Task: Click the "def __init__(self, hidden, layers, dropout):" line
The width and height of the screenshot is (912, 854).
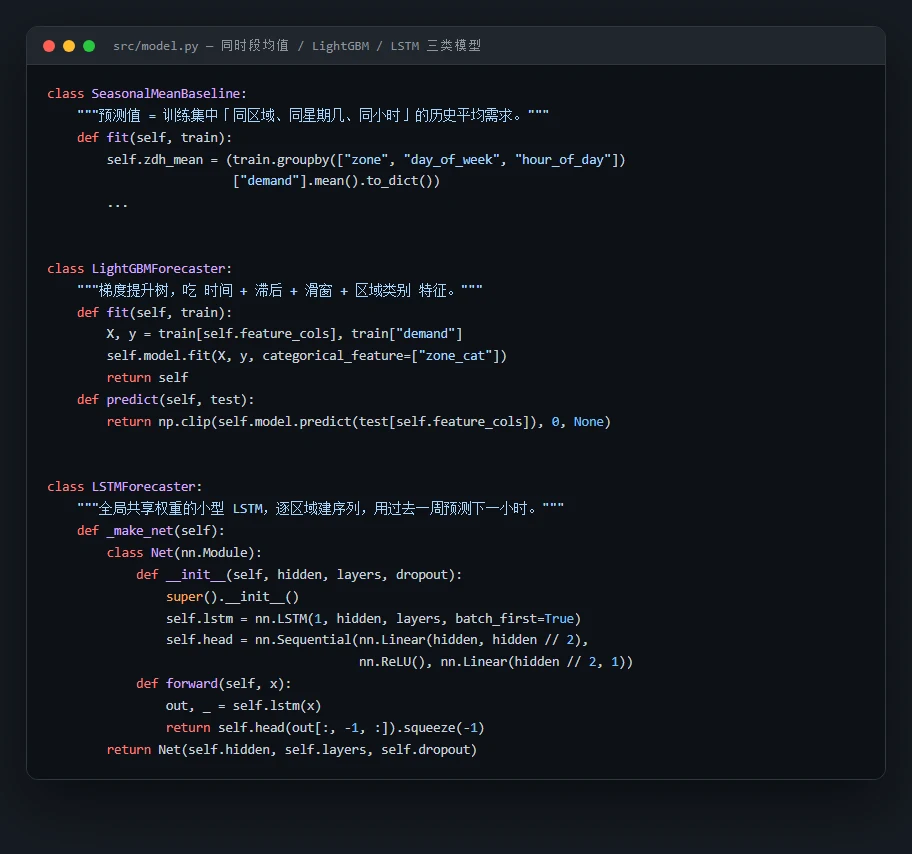Action: pos(299,575)
